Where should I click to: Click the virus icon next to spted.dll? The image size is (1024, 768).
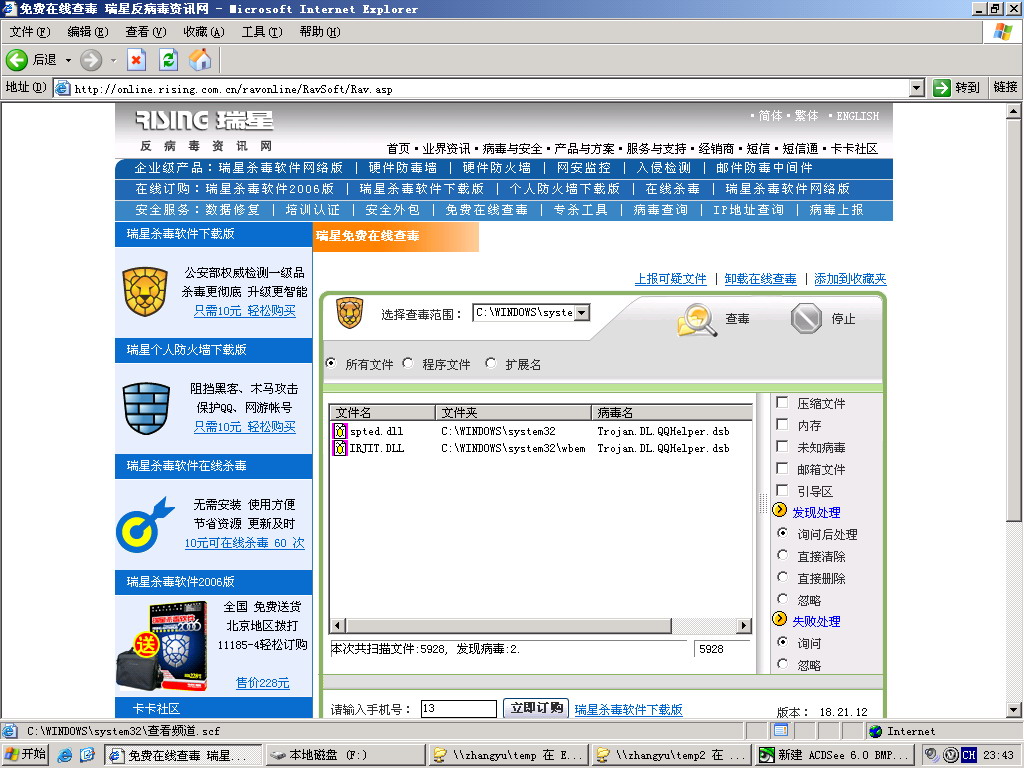[x=340, y=431]
